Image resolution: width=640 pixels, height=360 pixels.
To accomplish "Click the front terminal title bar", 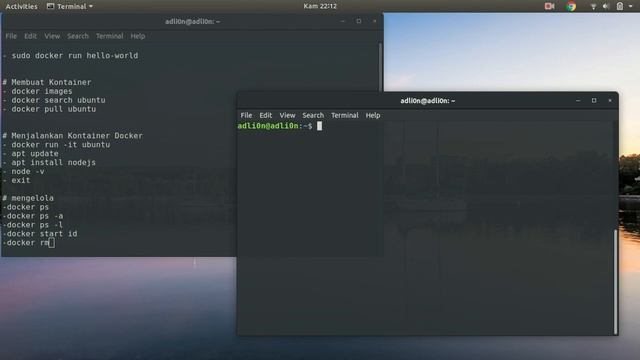I will tap(427, 100).
